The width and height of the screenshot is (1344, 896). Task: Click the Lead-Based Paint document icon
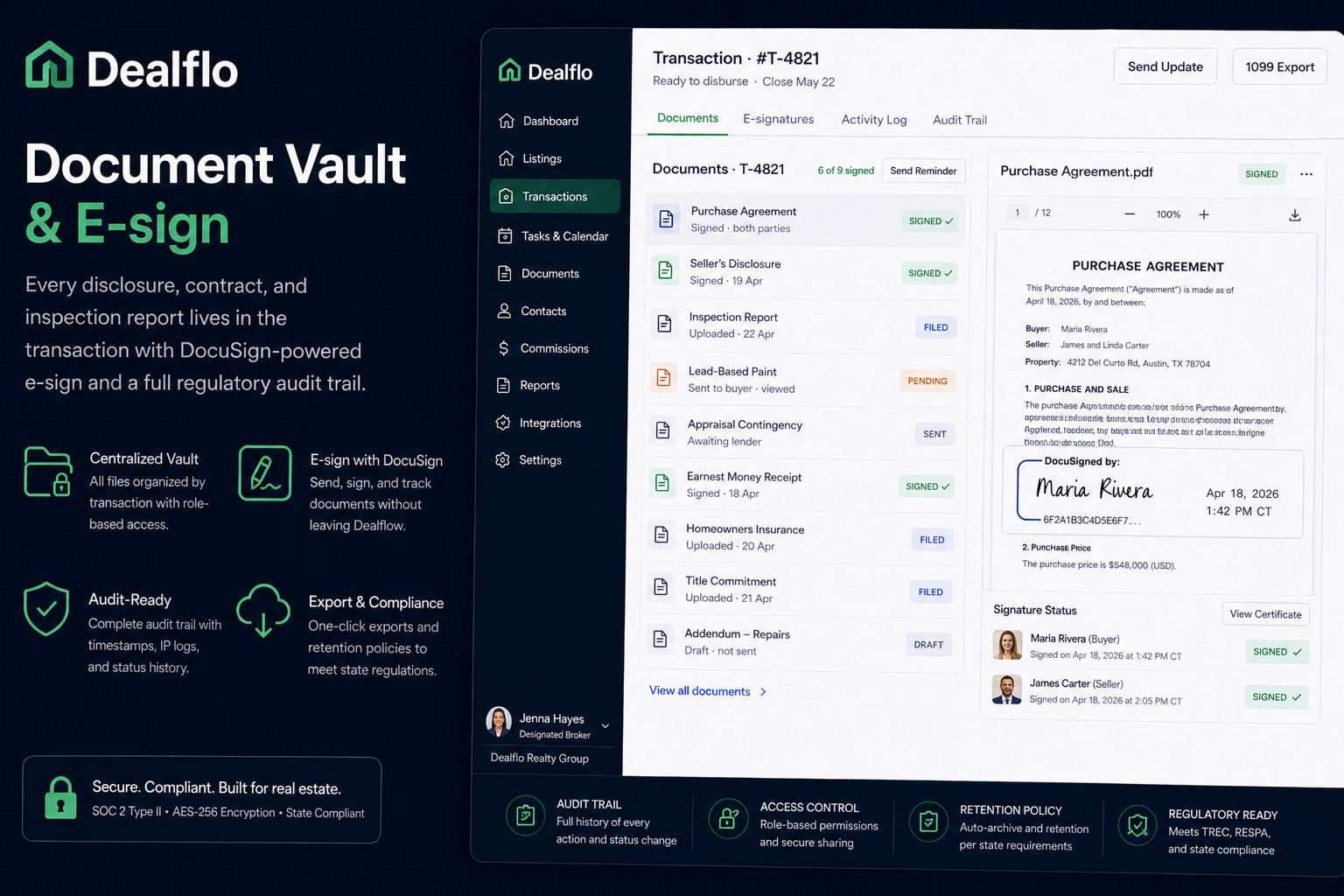[663, 378]
